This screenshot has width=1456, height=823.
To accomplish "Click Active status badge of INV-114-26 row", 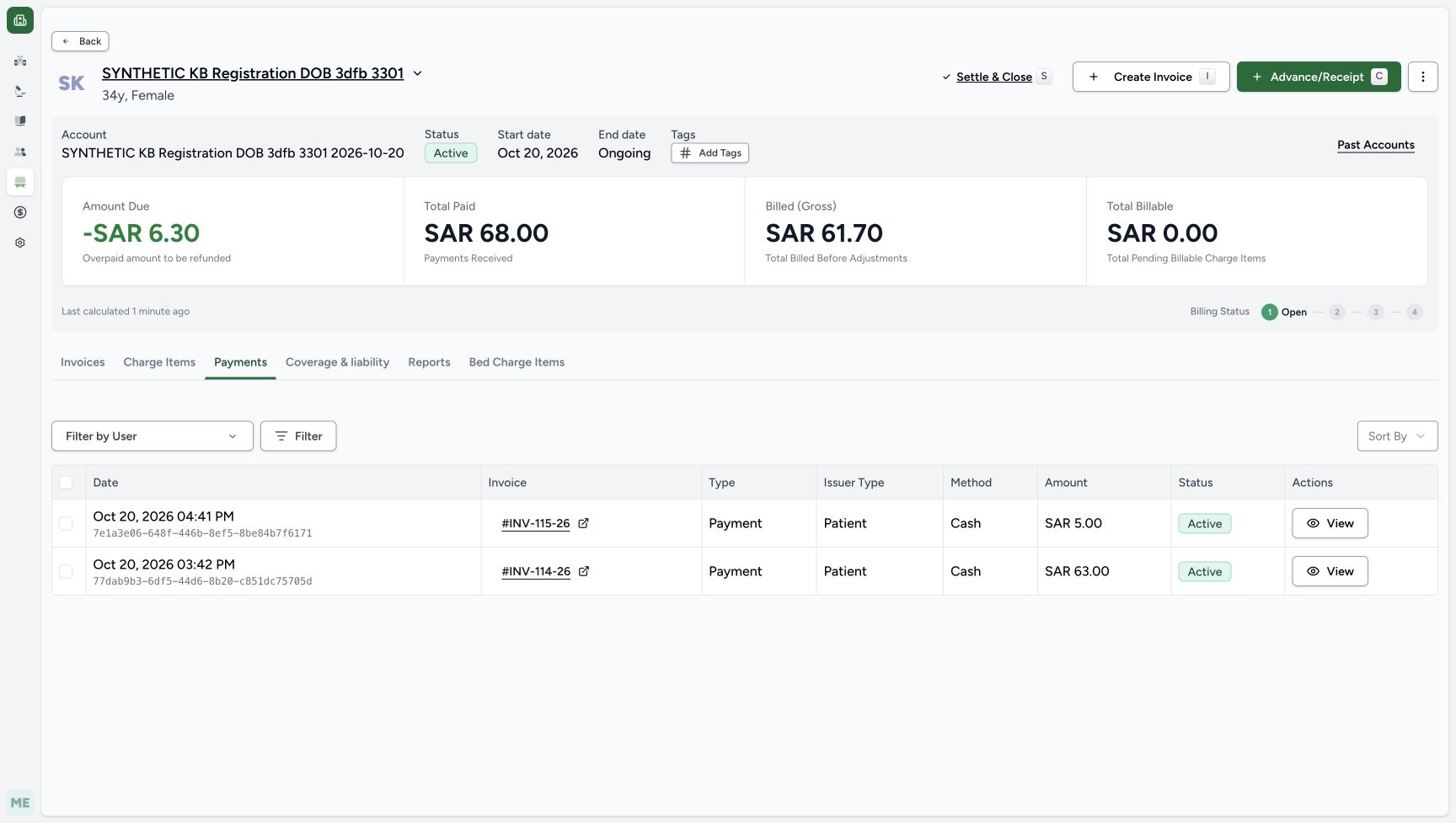I will pos(1205,572).
